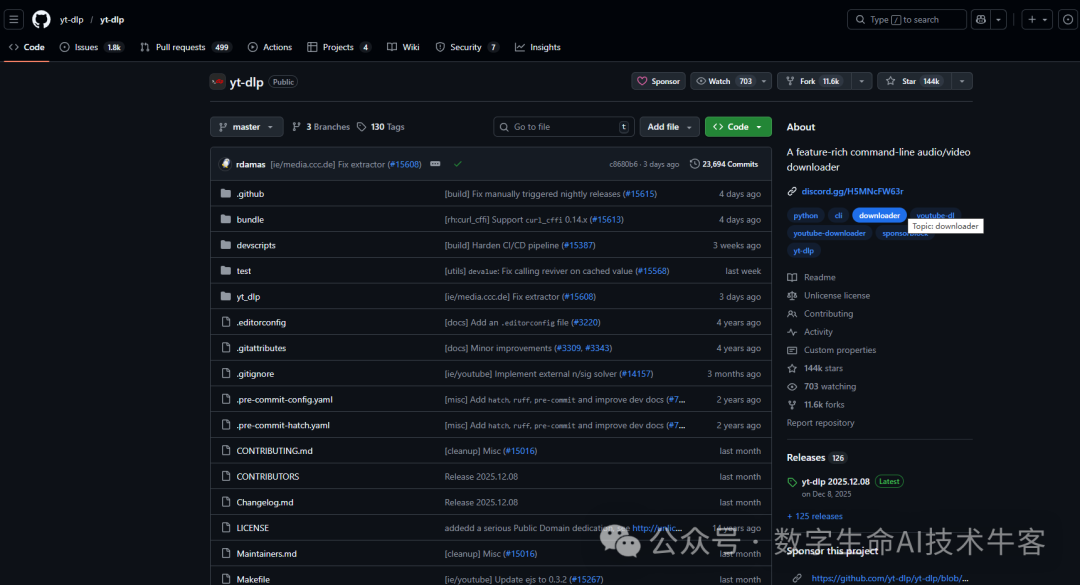Screen dimensions: 1080x585
Task: Click the Fork button
Action: point(813,81)
